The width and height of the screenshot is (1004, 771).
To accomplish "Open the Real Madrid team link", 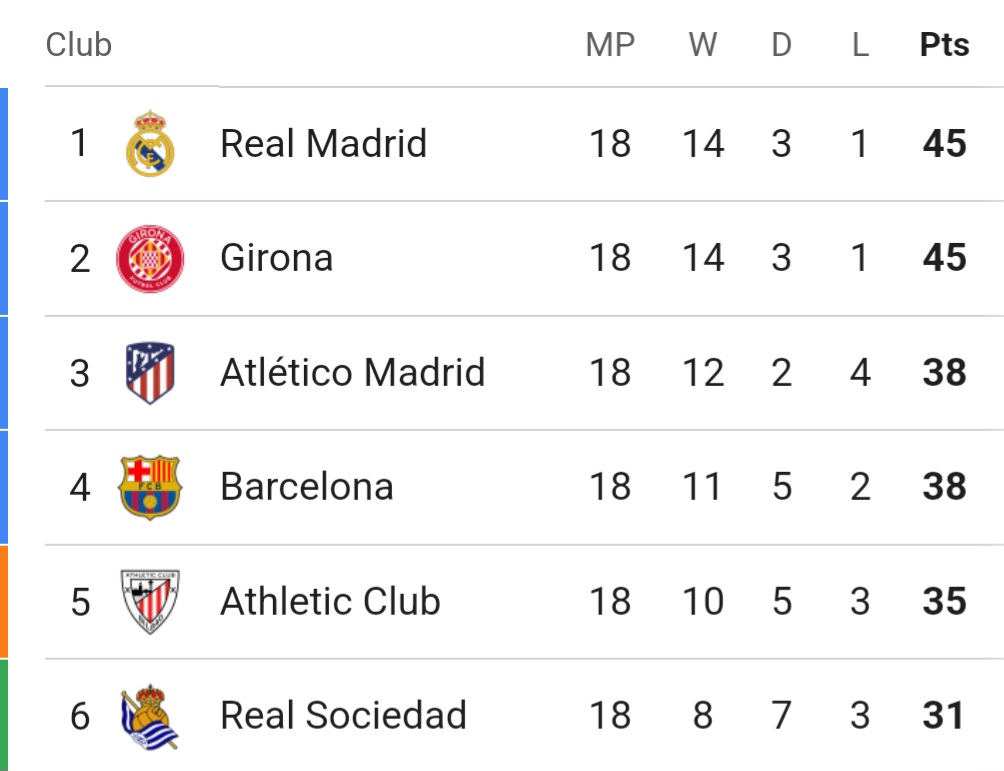I will click(x=323, y=143).
